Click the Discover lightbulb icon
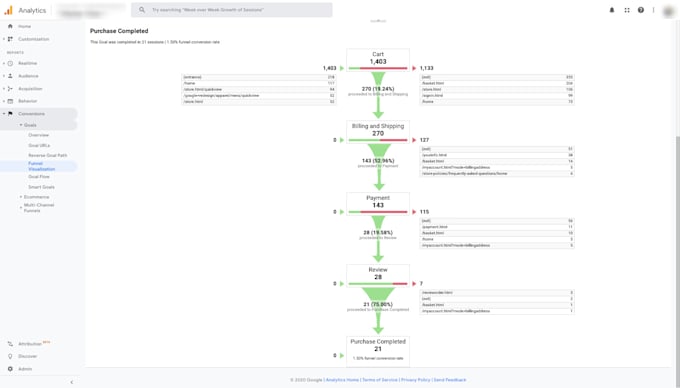 pos(10,356)
